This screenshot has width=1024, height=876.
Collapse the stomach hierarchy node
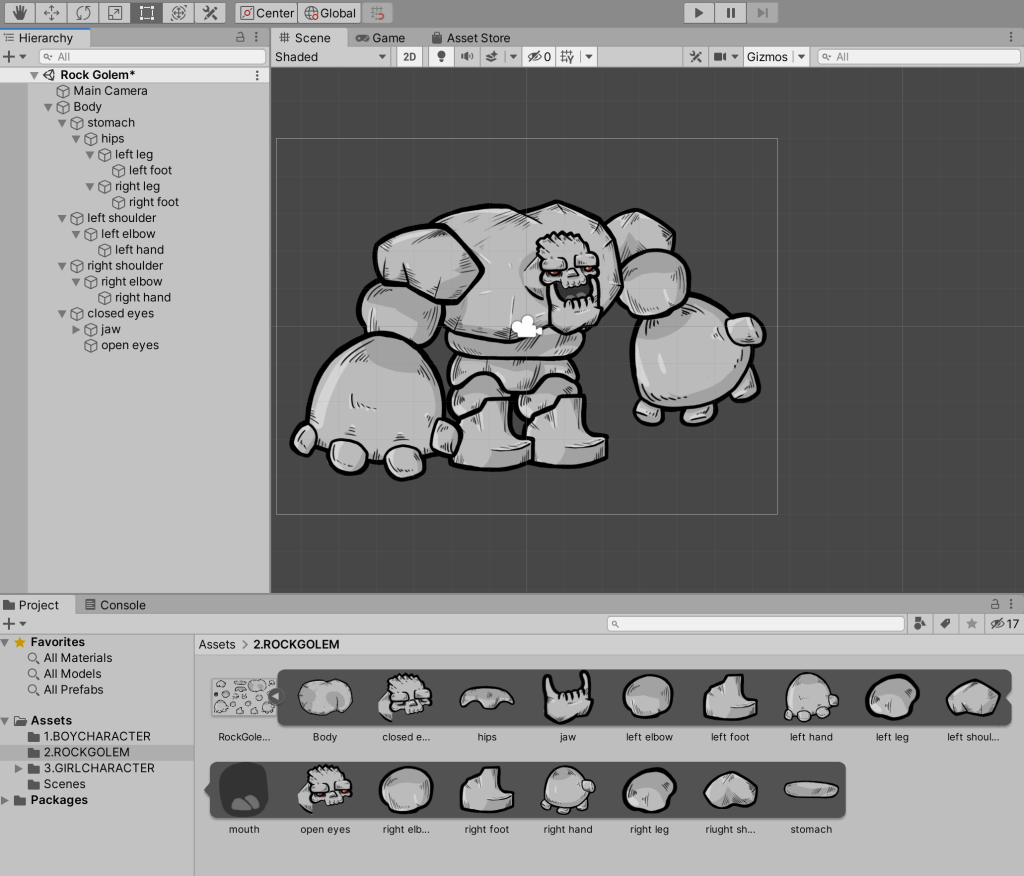coord(63,123)
